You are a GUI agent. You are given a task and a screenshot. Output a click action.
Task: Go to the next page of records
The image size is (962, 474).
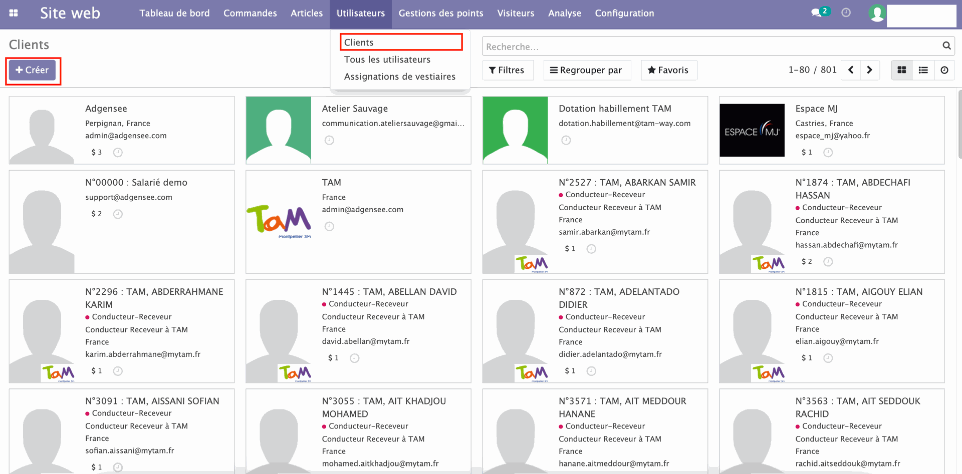(x=869, y=70)
